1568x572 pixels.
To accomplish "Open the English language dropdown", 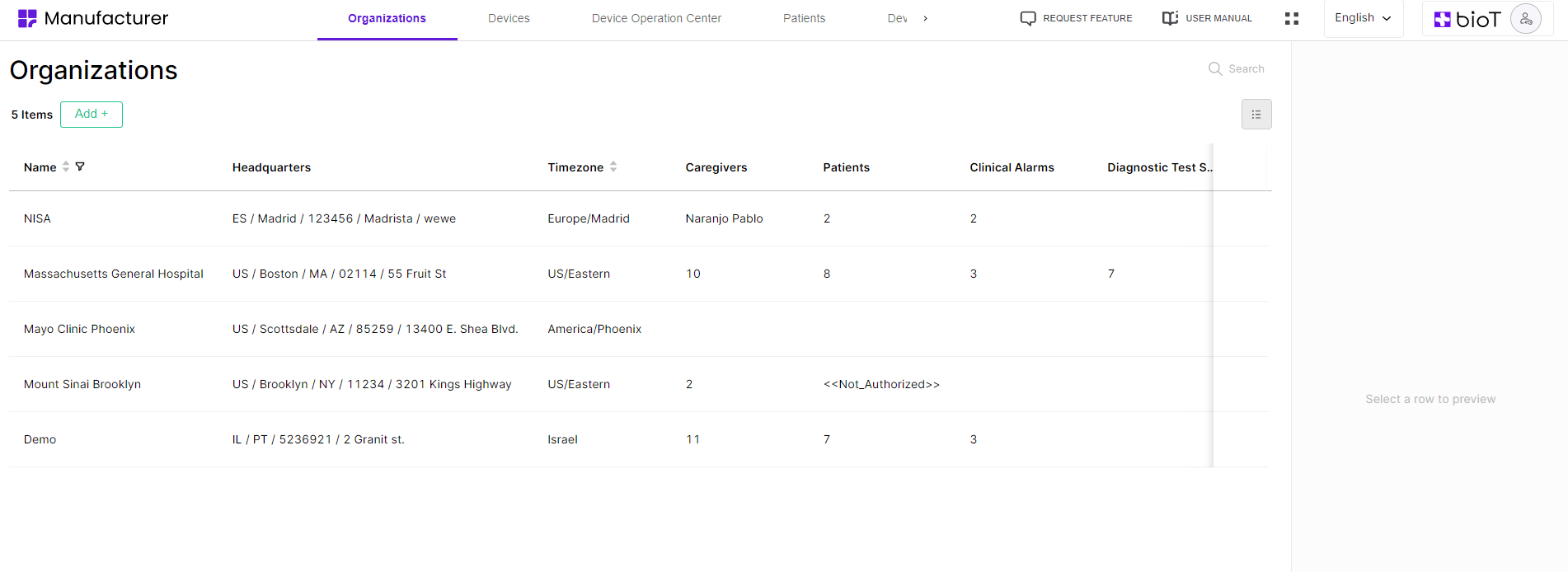I will coord(1363,18).
